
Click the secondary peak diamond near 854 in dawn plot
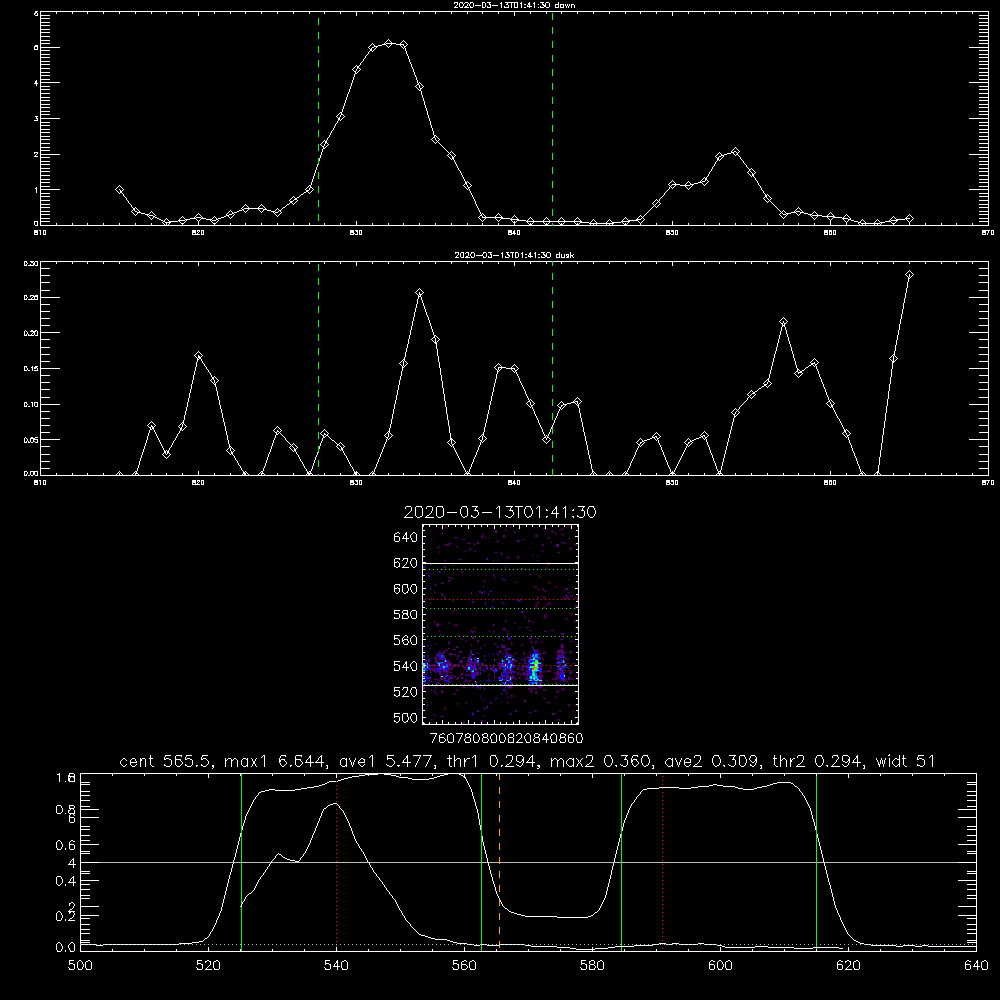pos(735,152)
